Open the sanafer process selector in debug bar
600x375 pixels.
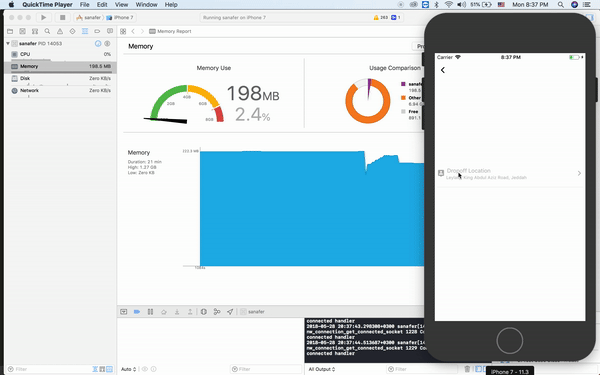pos(252,312)
